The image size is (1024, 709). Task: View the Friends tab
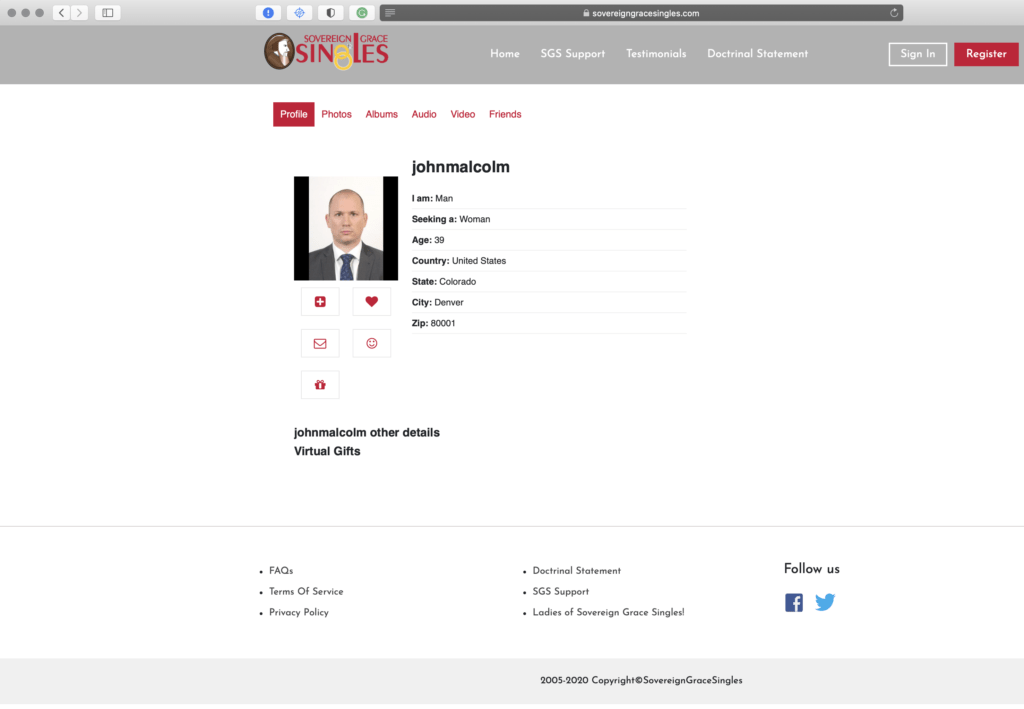click(505, 114)
